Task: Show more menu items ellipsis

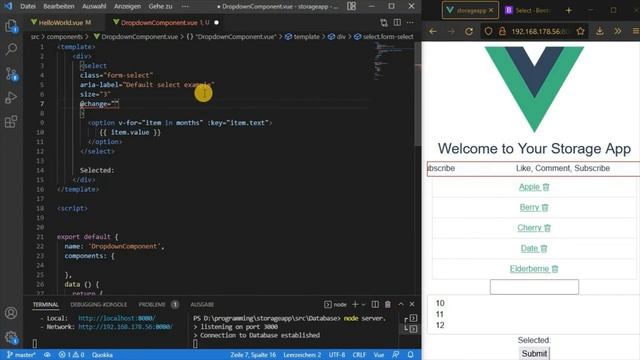Action: [185, 6]
